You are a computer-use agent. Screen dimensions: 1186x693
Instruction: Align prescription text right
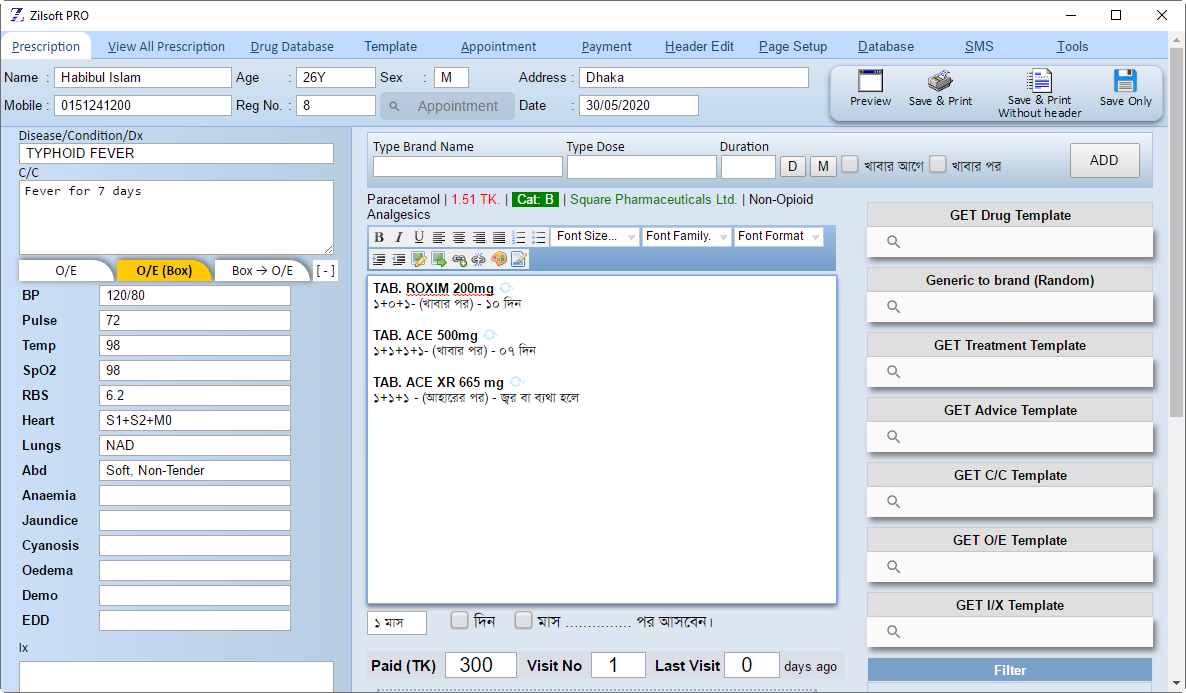click(x=479, y=238)
